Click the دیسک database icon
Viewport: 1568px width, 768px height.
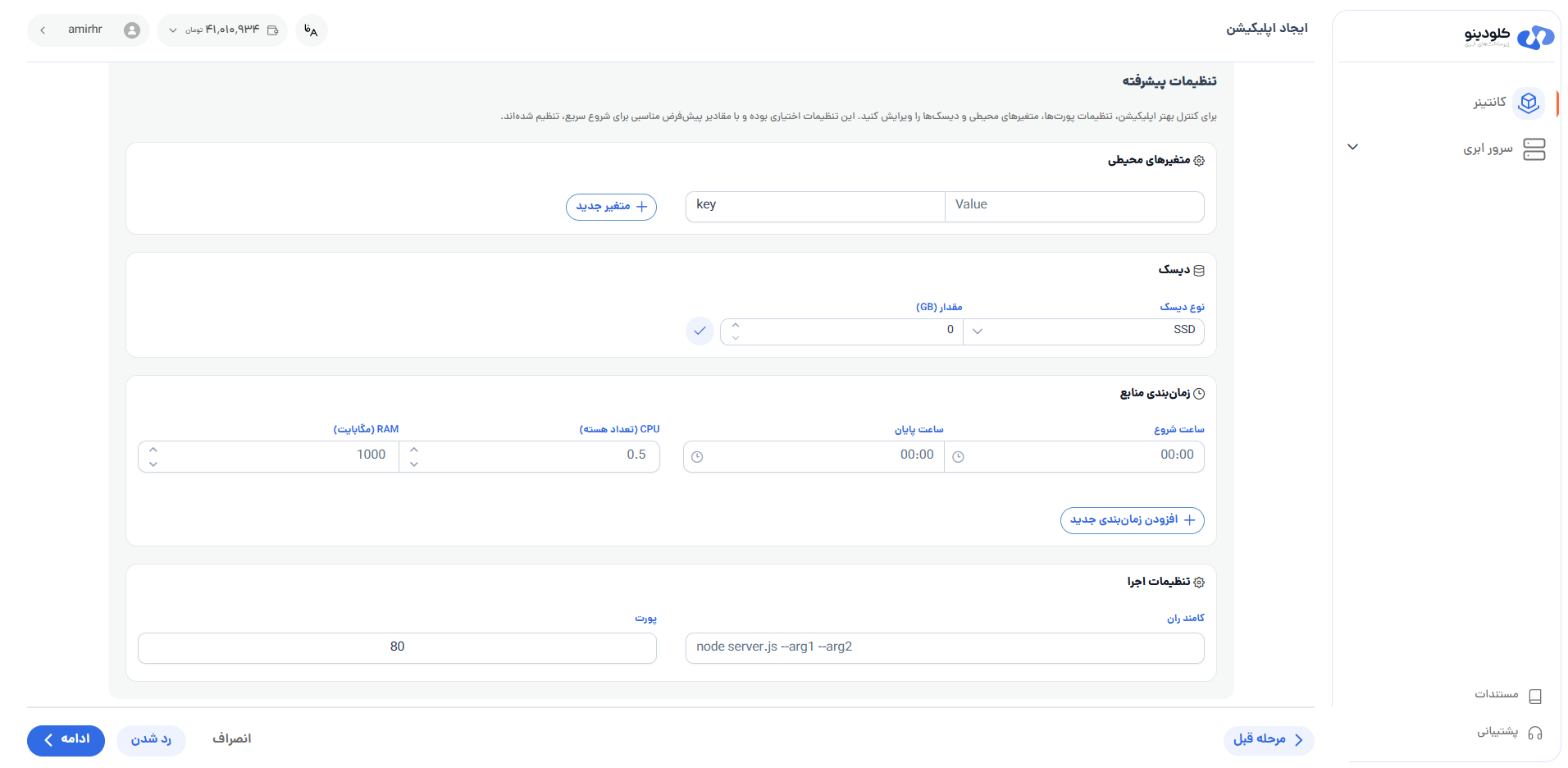click(x=1199, y=271)
